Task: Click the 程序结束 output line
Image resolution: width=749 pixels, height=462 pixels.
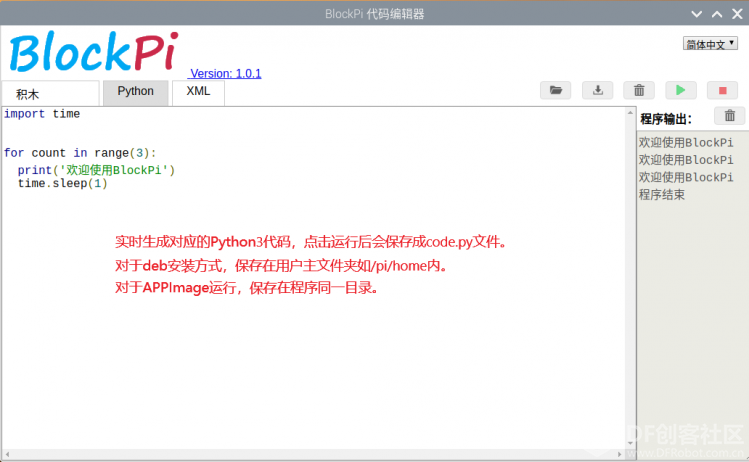Action: click(x=662, y=194)
